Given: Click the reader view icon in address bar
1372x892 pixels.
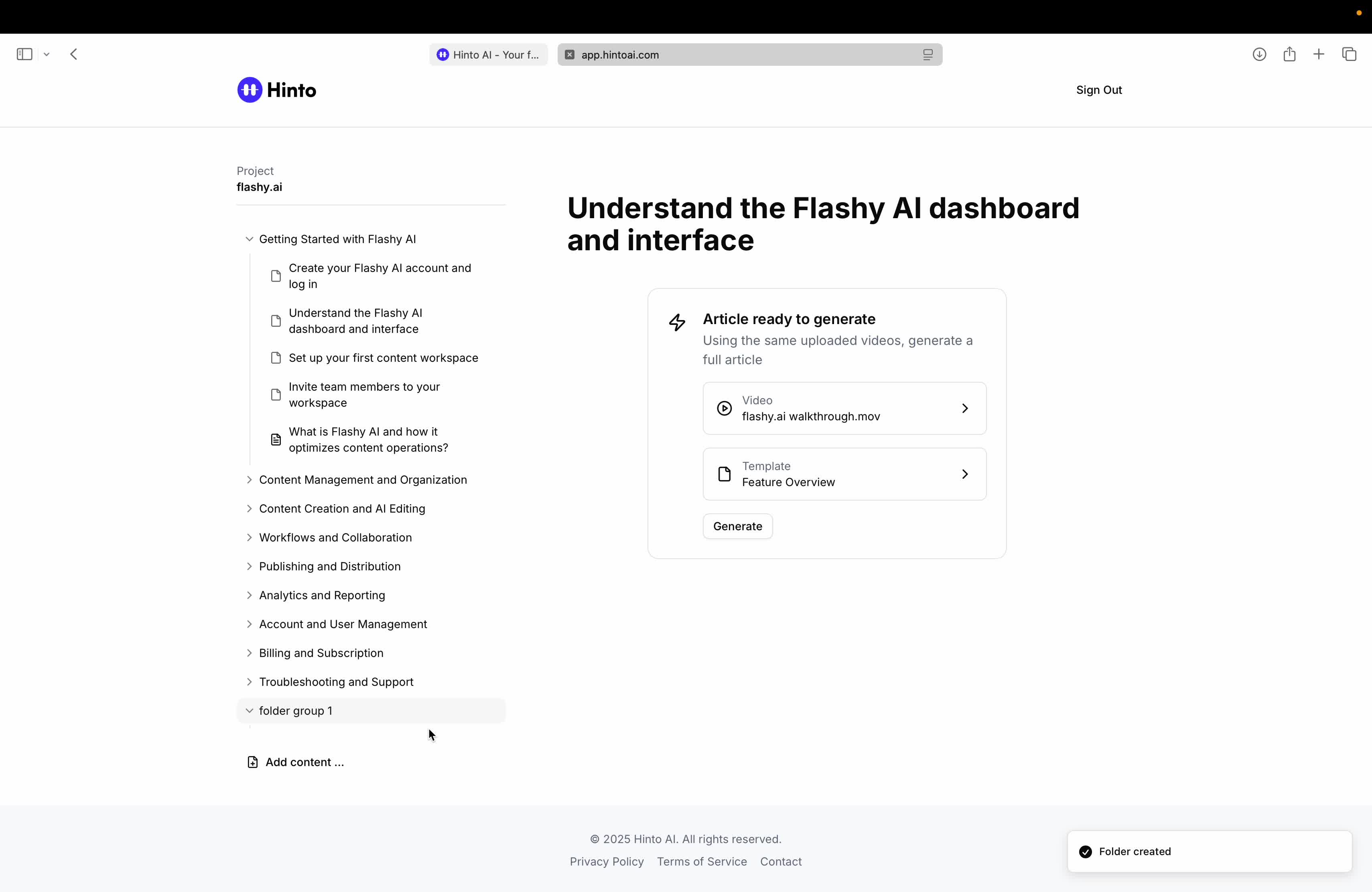Looking at the screenshot, I should pos(928,55).
